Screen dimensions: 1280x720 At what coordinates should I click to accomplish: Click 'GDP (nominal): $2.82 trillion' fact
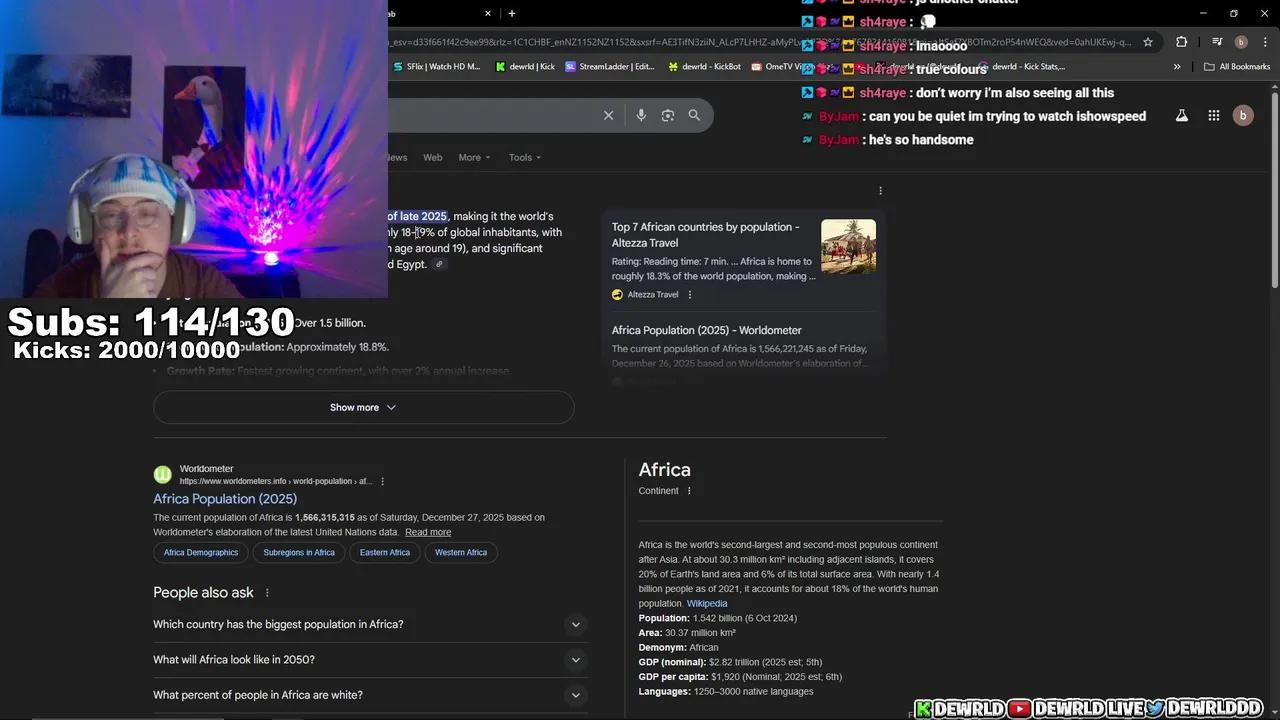tap(730, 662)
